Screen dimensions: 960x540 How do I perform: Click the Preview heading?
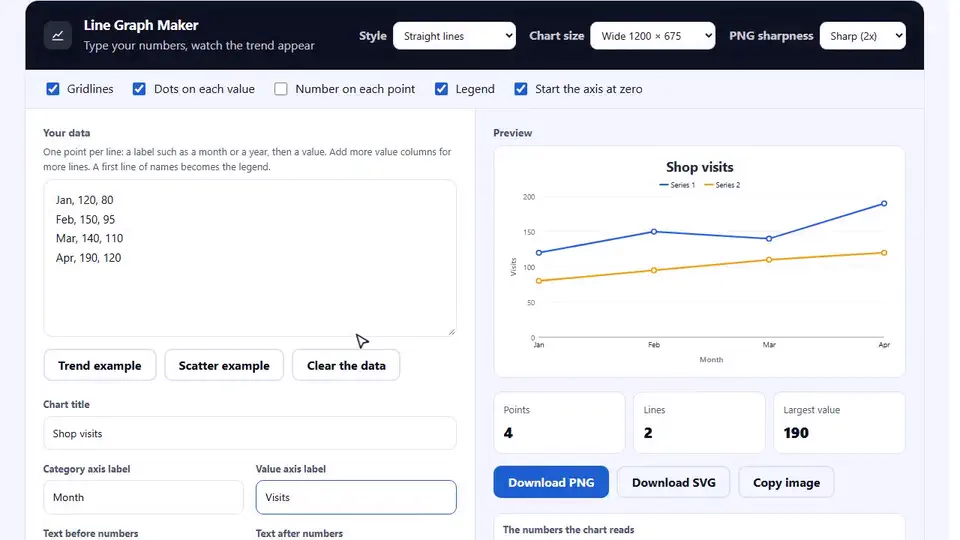pos(512,133)
